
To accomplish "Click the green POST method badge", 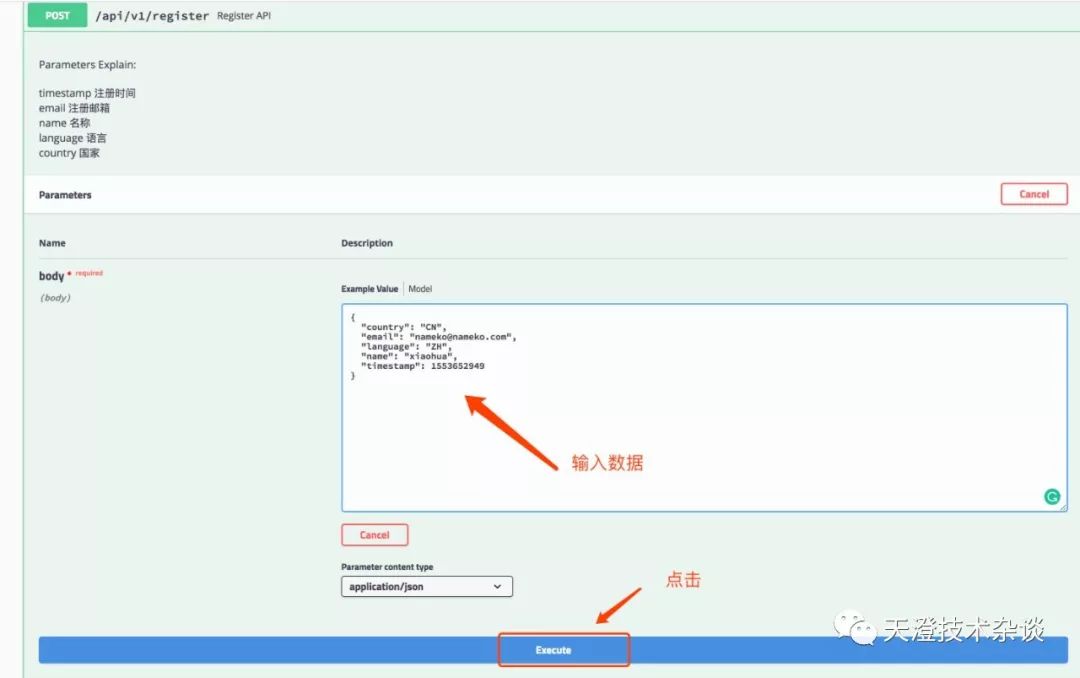I will pyautogui.click(x=57, y=15).
